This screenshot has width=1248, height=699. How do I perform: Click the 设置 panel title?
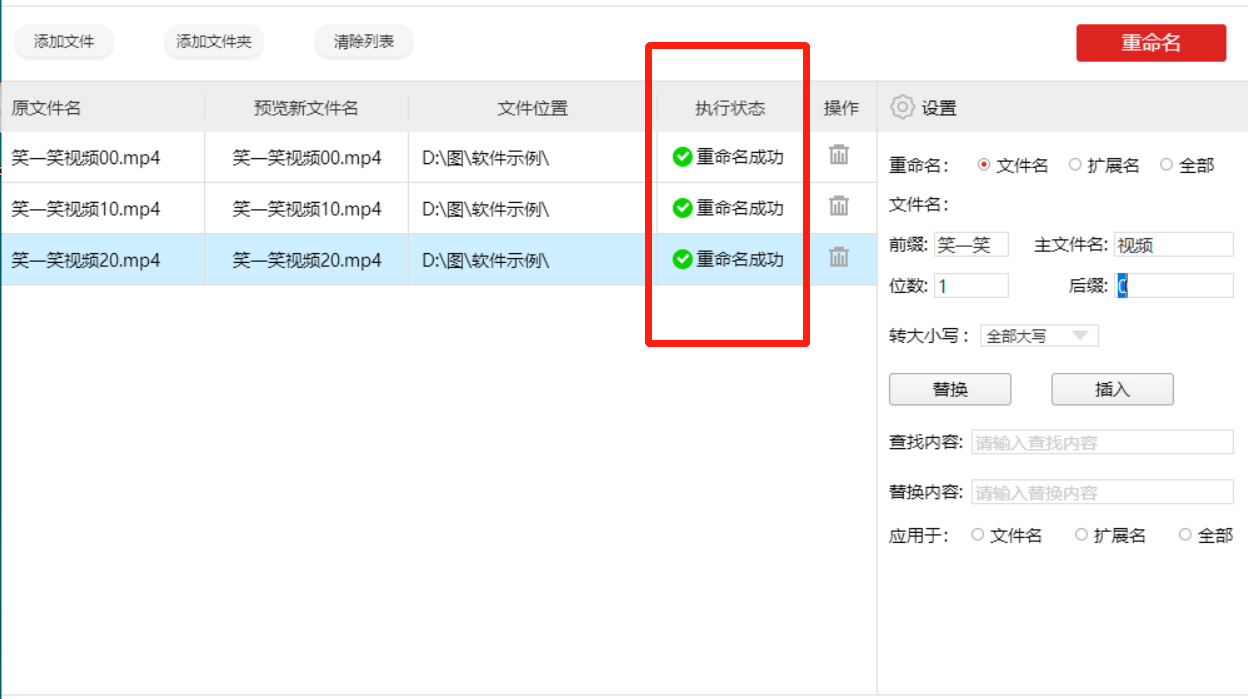click(939, 108)
